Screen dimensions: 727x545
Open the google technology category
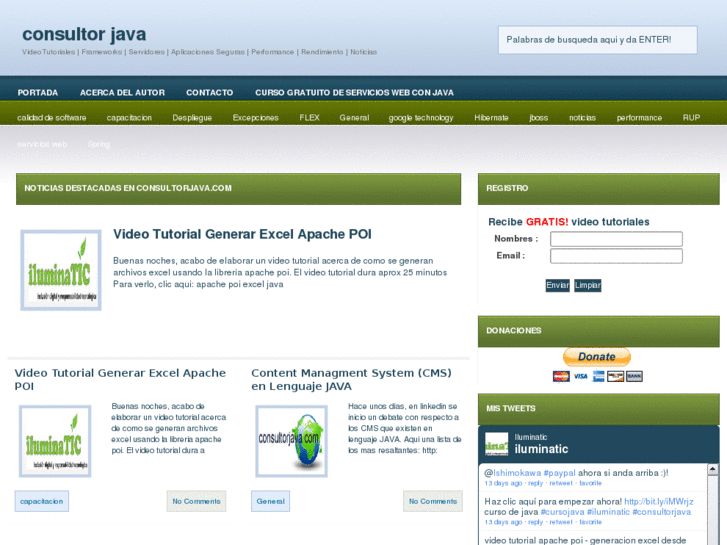coord(421,118)
